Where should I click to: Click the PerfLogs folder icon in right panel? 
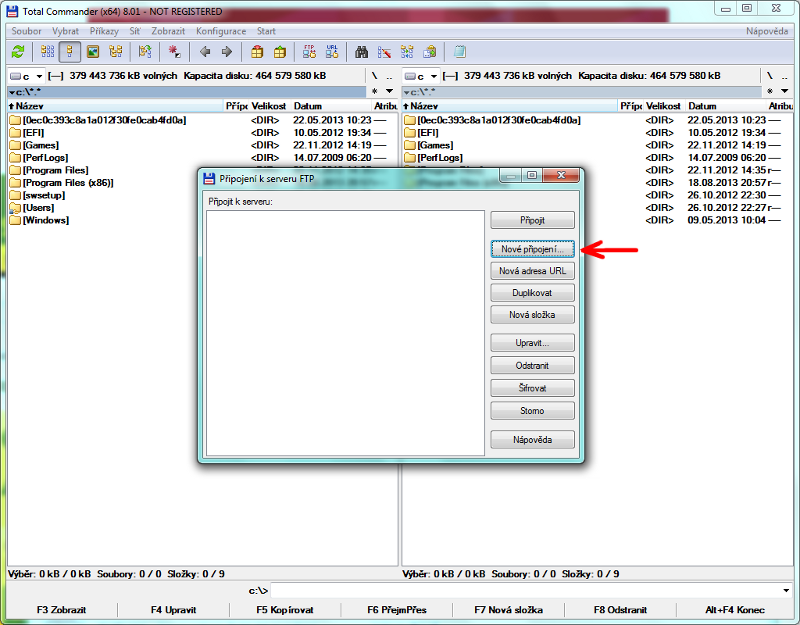point(409,158)
